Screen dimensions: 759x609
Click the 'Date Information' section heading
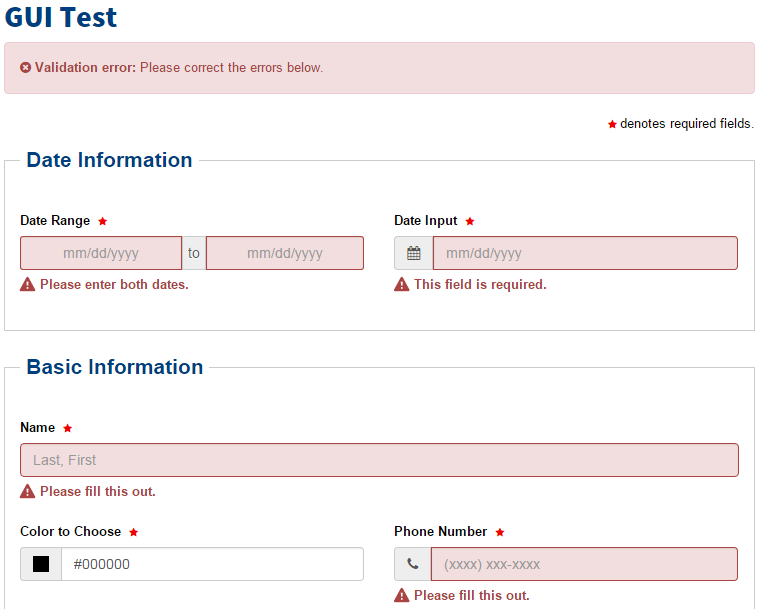tap(109, 160)
